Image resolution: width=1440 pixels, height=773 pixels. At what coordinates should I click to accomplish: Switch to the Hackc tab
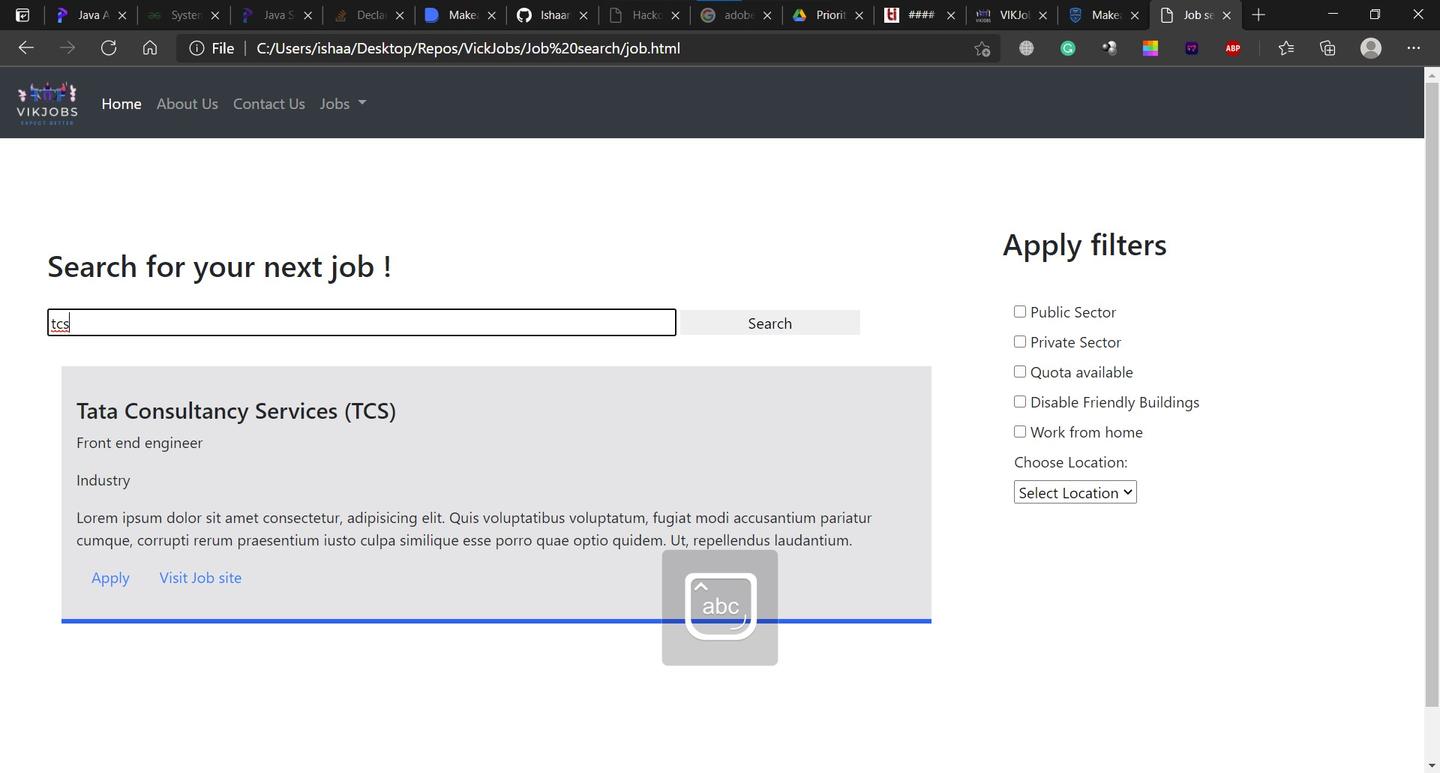644,15
